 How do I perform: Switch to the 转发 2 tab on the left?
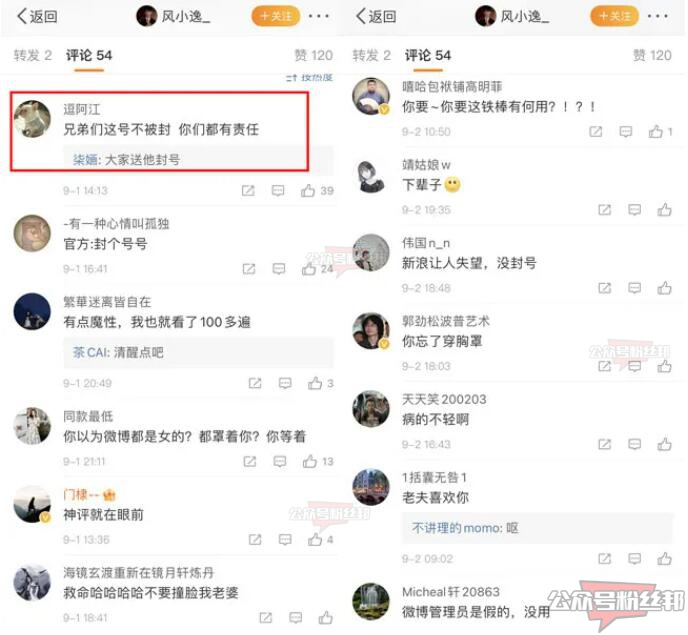point(32,55)
